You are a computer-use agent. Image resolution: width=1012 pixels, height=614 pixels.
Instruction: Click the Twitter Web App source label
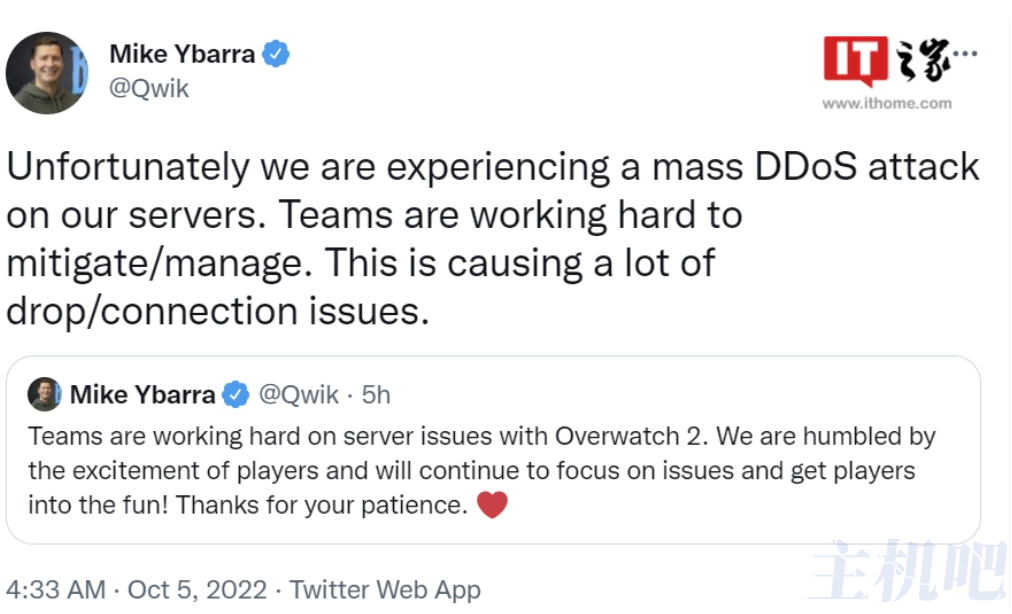click(x=385, y=589)
